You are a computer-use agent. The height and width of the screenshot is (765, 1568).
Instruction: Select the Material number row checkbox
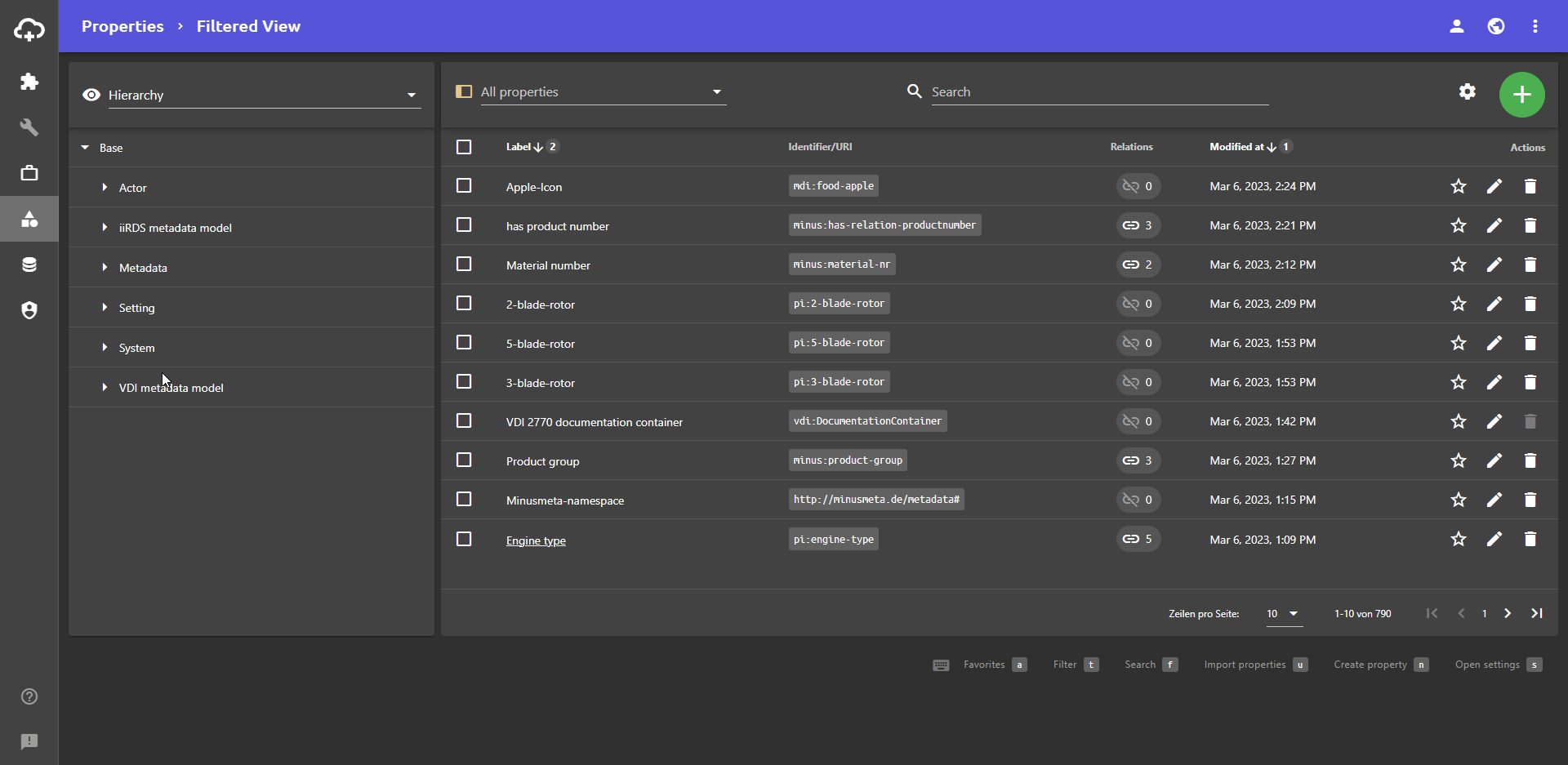coord(464,264)
